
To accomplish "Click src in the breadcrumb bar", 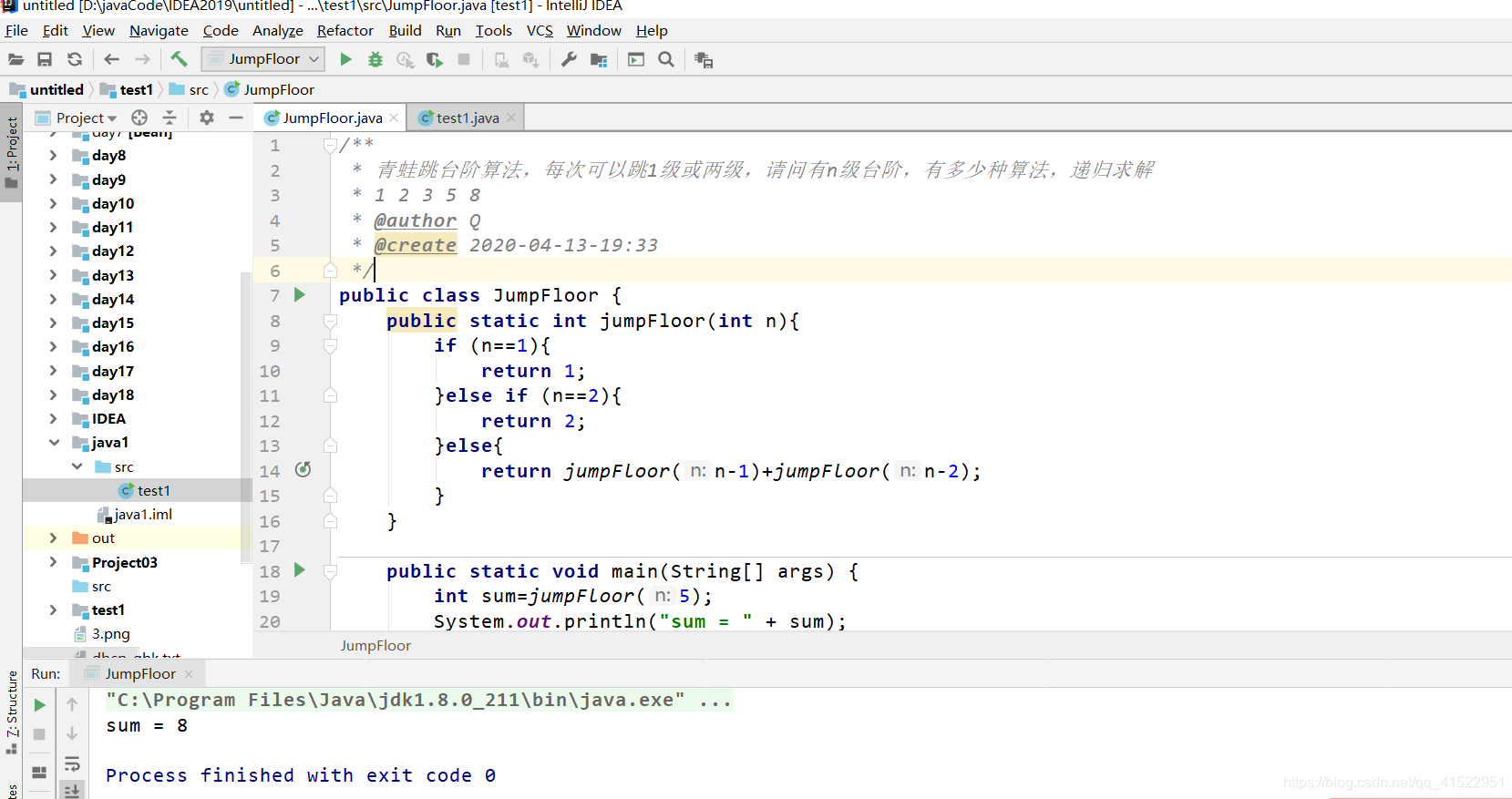I will pos(189,89).
